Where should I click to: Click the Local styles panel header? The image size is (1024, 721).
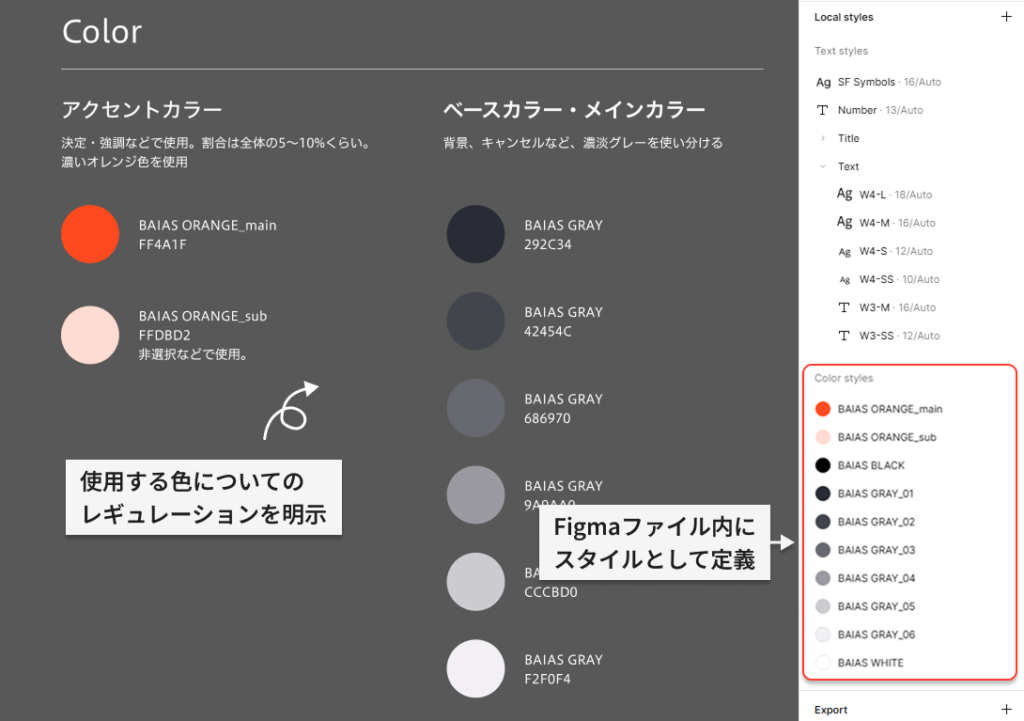[x=844, y=17]
